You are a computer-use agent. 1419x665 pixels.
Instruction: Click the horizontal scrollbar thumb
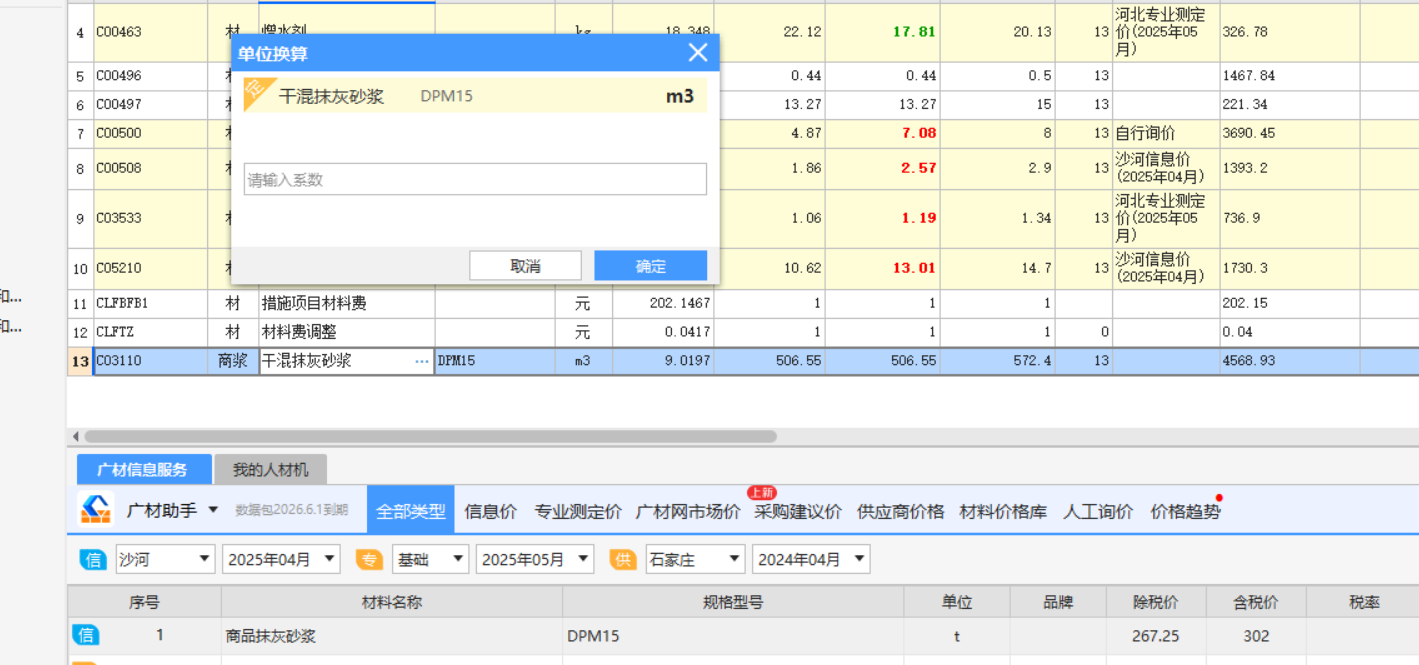430,437
